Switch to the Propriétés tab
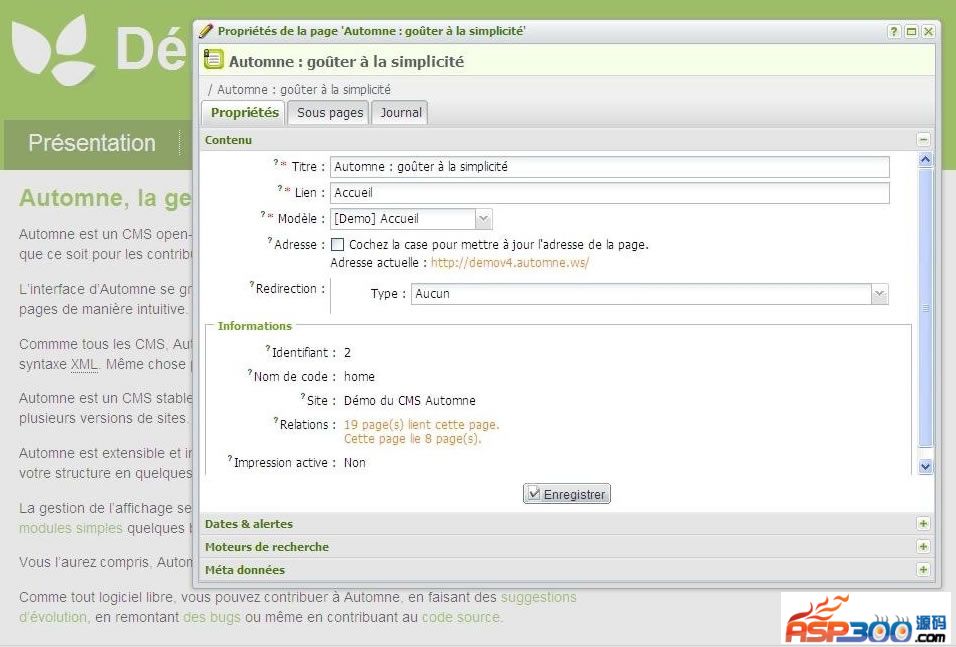956x647 pixels. coord(244,113)
